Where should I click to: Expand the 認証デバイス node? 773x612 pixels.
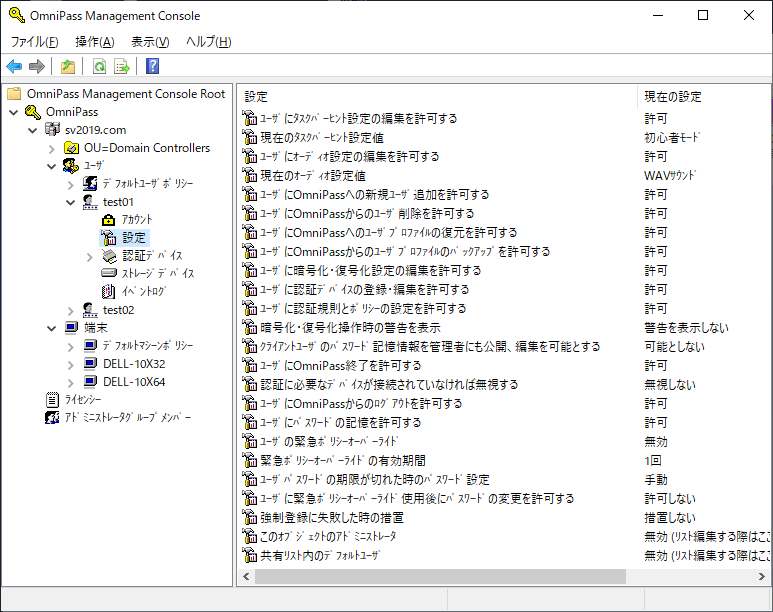click(x=89, y=256)
